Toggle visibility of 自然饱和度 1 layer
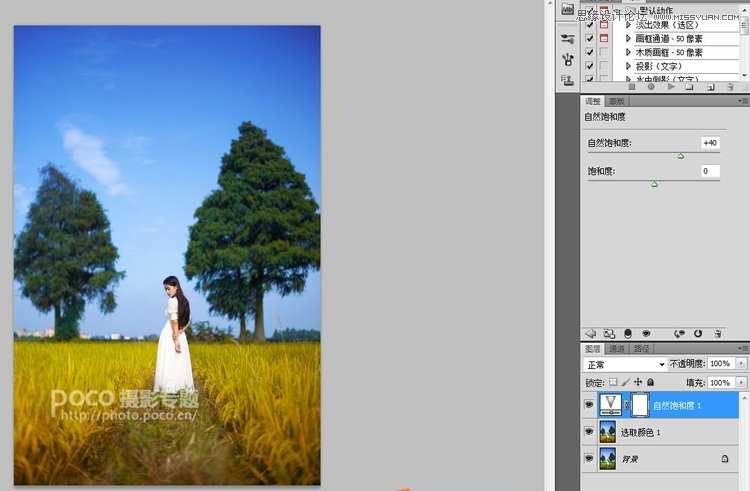Screen dimensions: 750x491 [589, 405]
